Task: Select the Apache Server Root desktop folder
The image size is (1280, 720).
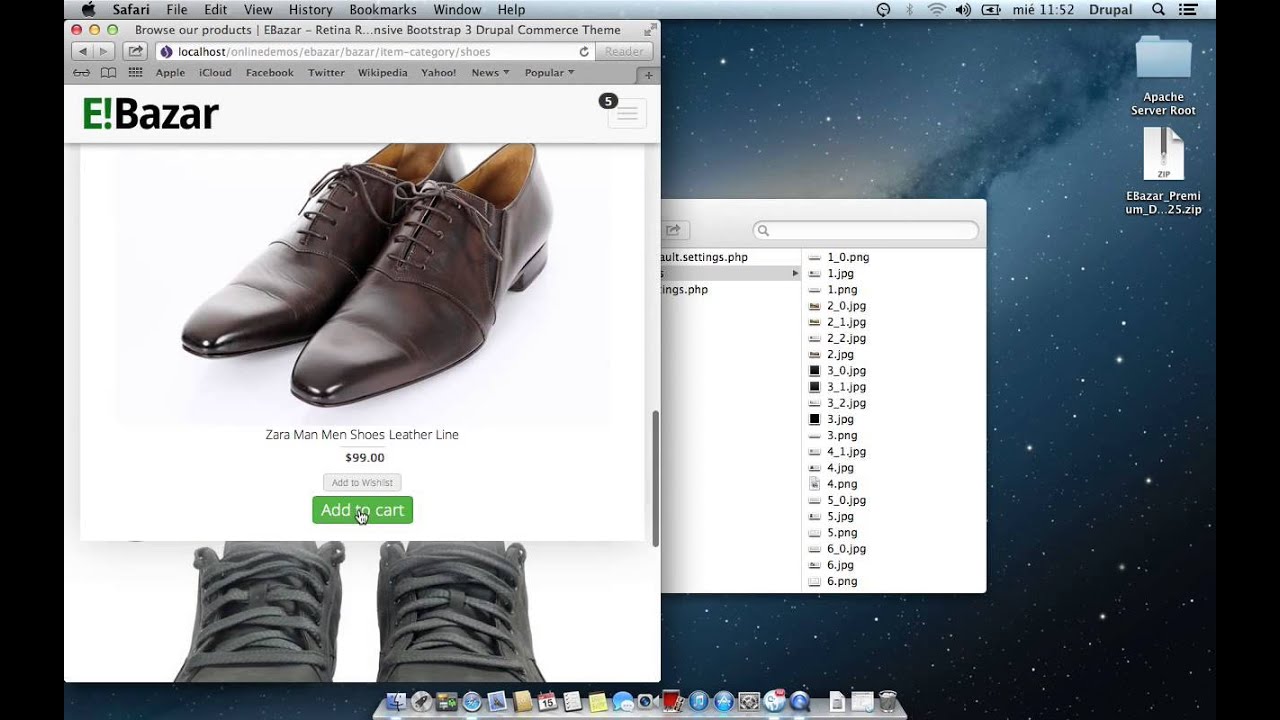Action: click(1163, 76)
